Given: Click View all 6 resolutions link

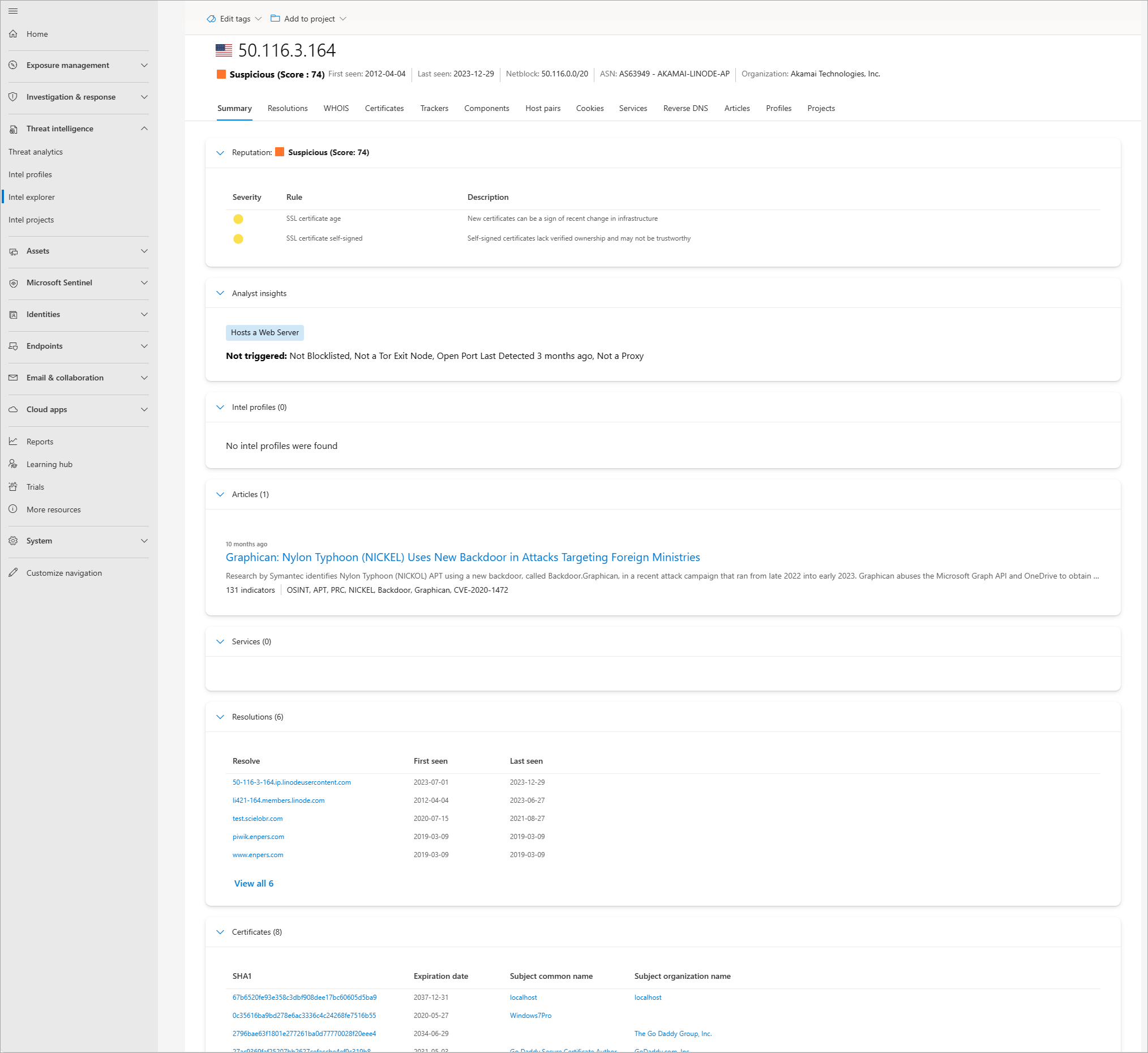Looking at the screenshot, I should pos(254,883).
